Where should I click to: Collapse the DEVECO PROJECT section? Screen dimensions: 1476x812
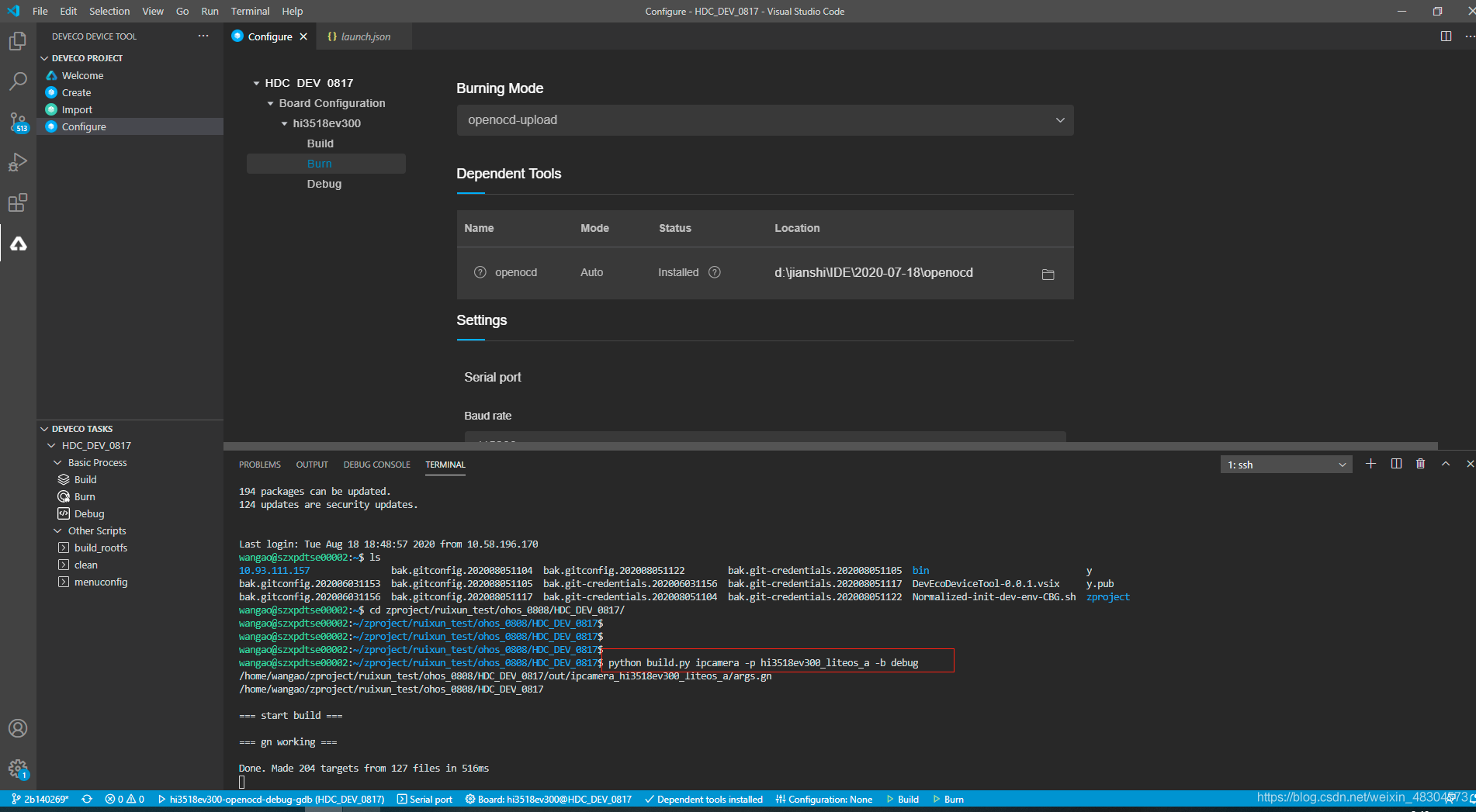tap(44, 58)
